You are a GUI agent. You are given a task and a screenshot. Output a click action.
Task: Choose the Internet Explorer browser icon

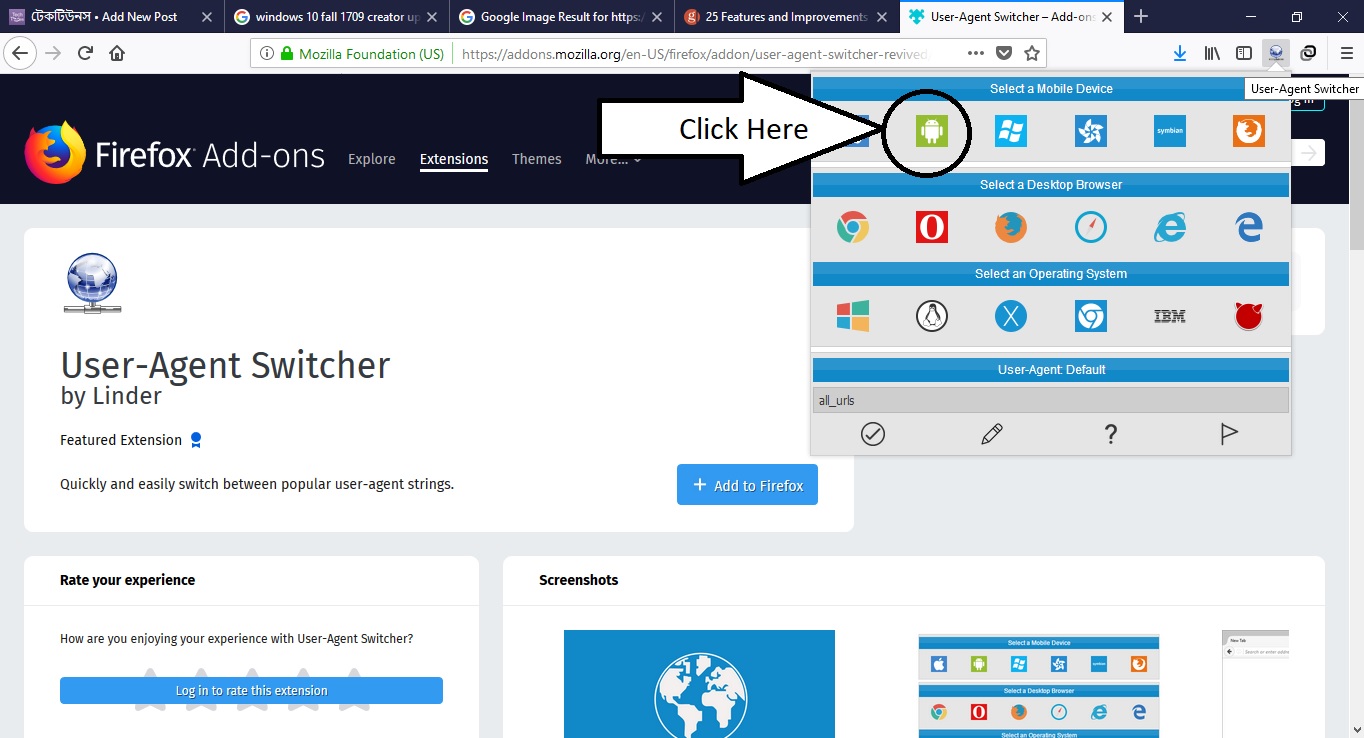coord(1170,228)
